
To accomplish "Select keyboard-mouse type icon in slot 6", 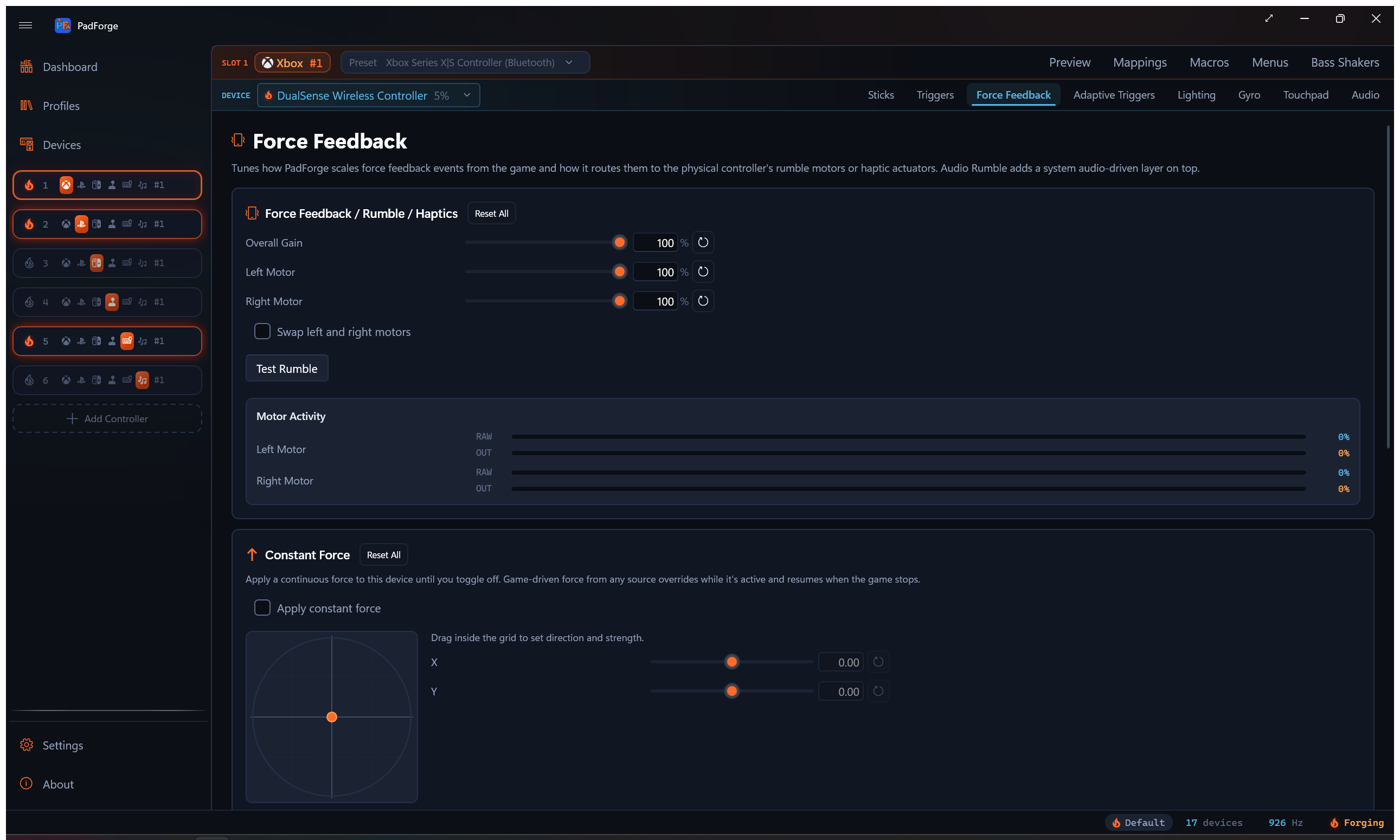I will point(127,380).
